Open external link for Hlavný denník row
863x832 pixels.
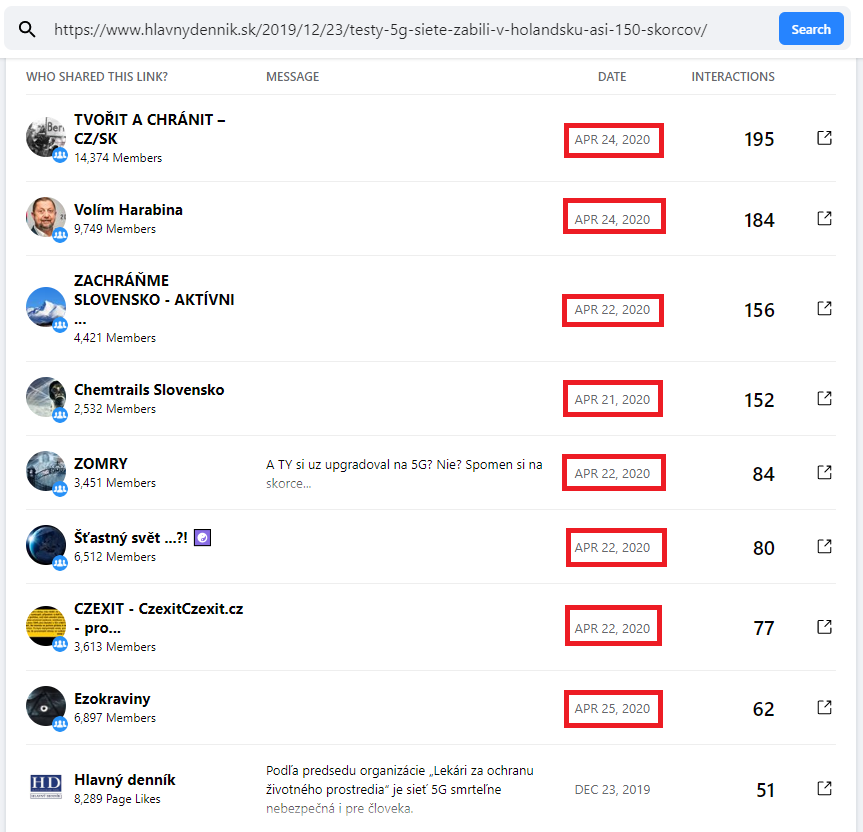click(824, 788)
